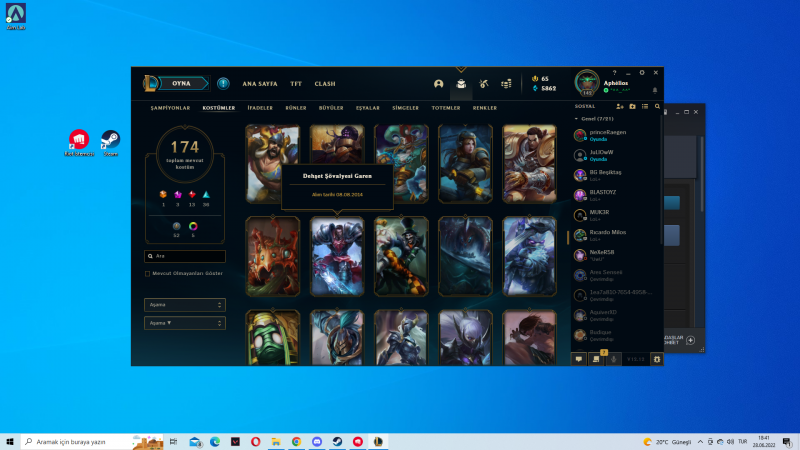The width and height of the screenshot is (800, 450).
Task: Open chat with friend JuUOwW
Action: click(615, 155)
